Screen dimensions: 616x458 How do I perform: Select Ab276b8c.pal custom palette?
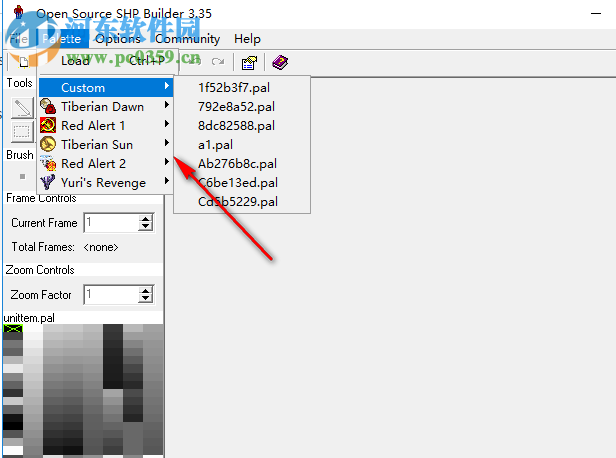(x=242, y=163)
